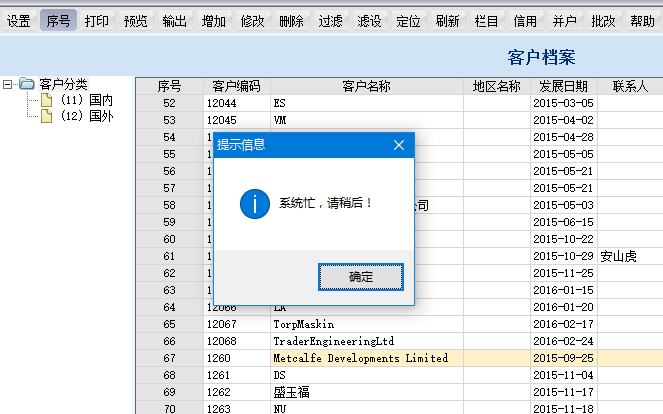Select customer code 12067 cell

237,324
